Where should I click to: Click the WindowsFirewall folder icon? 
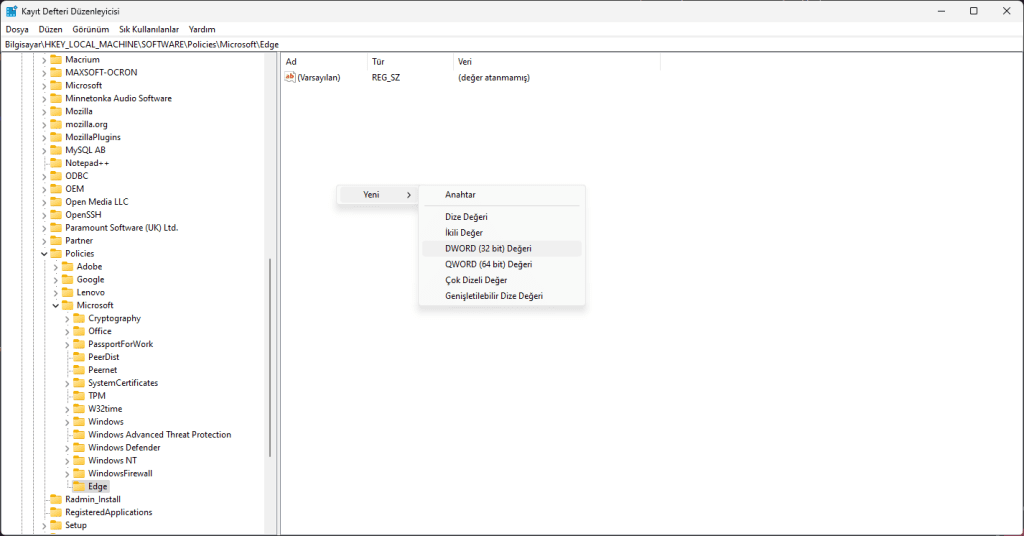(x=79, y=473)
